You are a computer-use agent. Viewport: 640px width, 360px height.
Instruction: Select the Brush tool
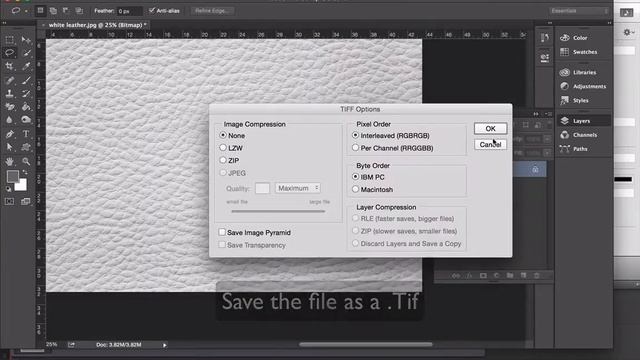(x=26, y=80)
